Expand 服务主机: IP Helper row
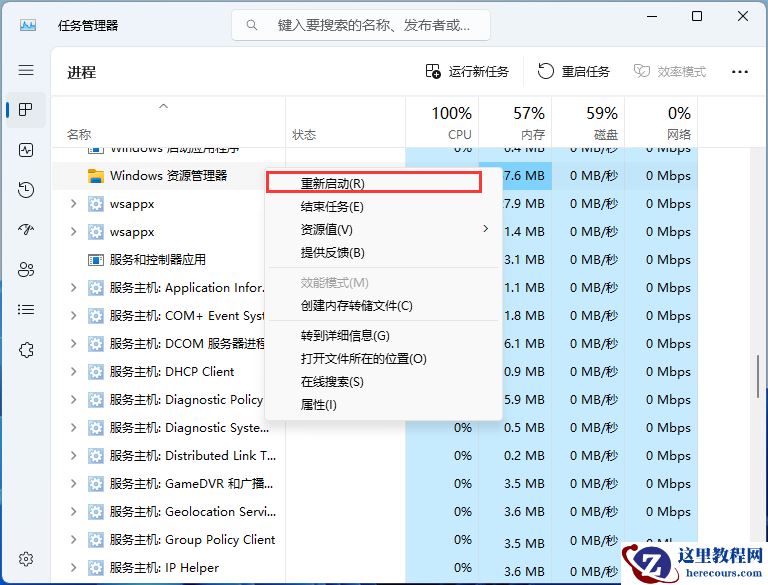This screenshot has height=585, width=768. pyautogui.click(x=73, y=568)
